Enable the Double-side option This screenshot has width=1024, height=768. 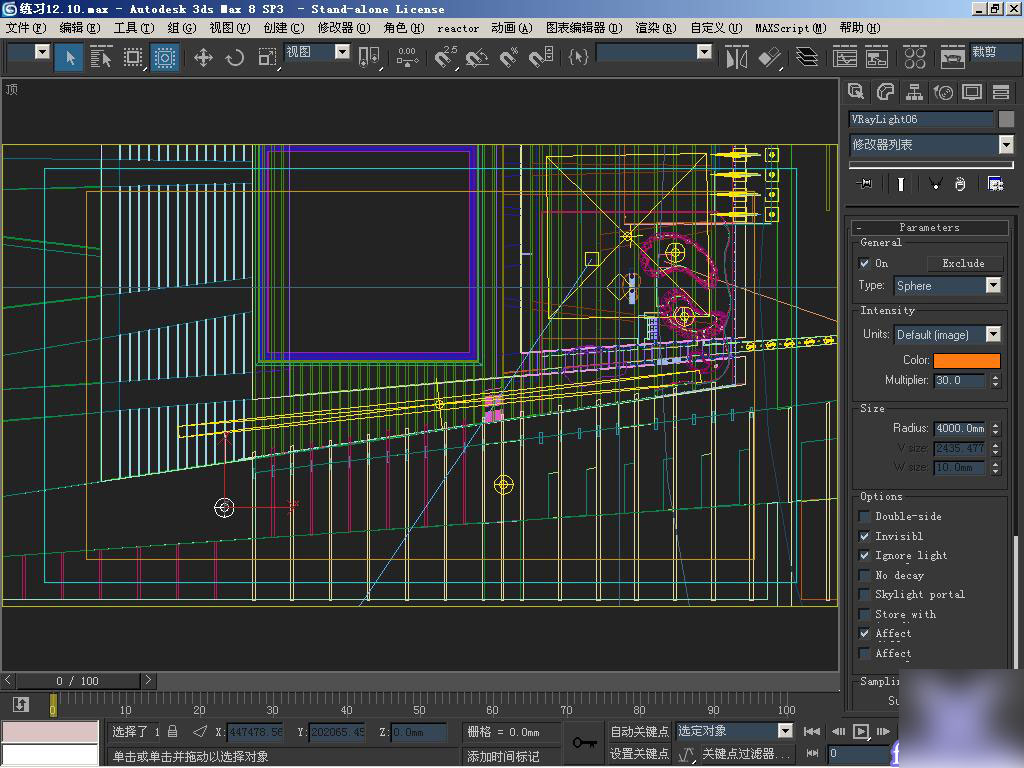pos(864,516)
